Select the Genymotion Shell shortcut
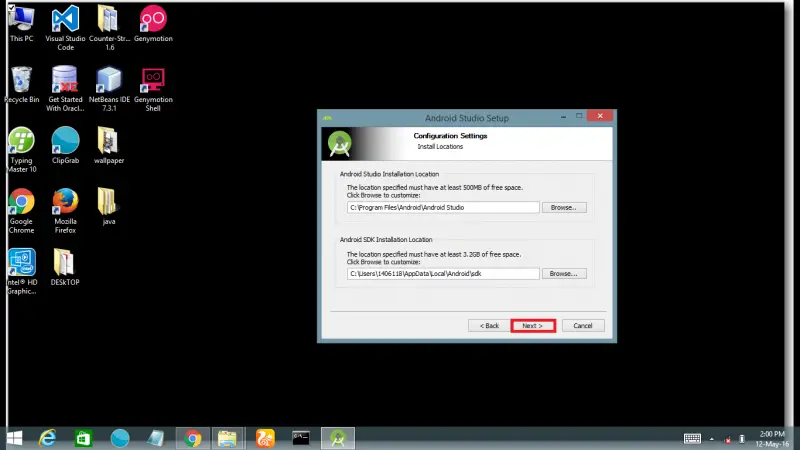The width and height of the screenshot is (800, 450). tap(153, 89)
